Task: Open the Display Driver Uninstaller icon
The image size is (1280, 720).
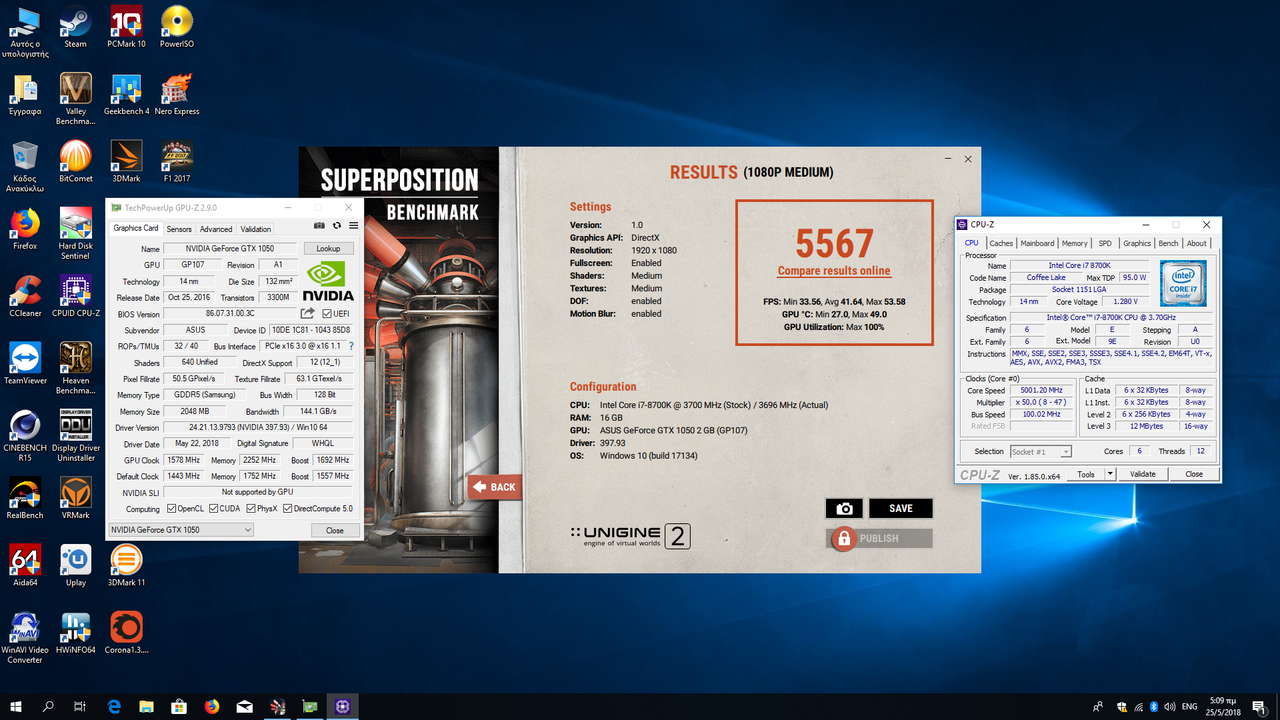Action: (x=75, y=436)
